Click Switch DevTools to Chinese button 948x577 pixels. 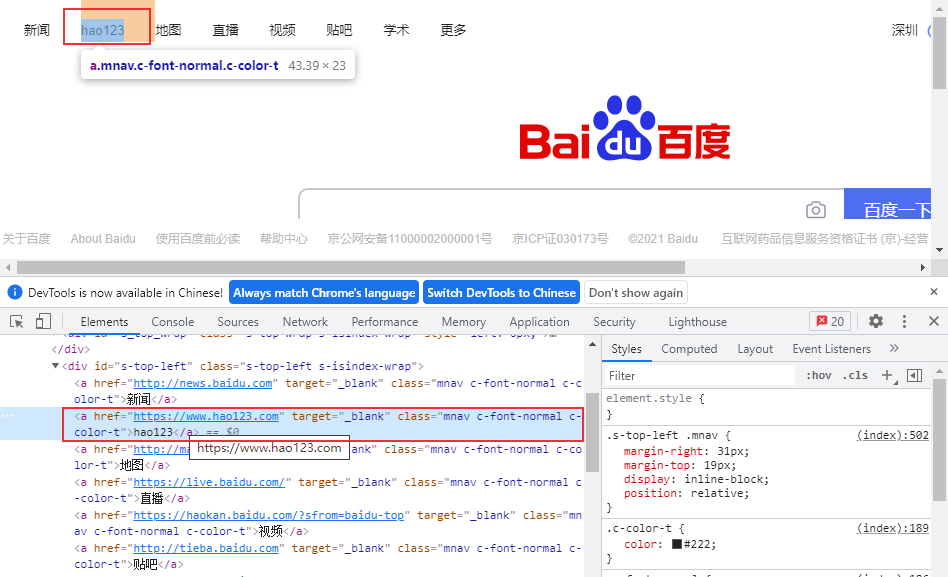click(501, 293)
